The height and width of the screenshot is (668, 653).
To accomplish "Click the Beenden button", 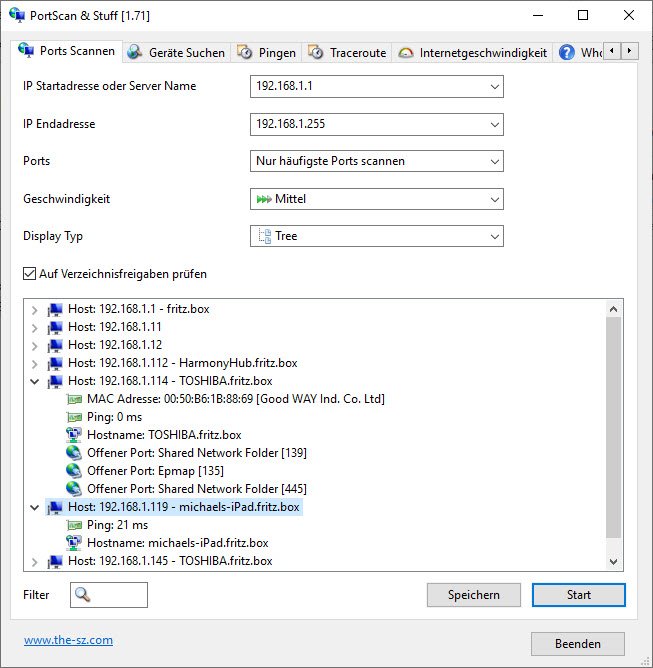I will tap(578, 644).
